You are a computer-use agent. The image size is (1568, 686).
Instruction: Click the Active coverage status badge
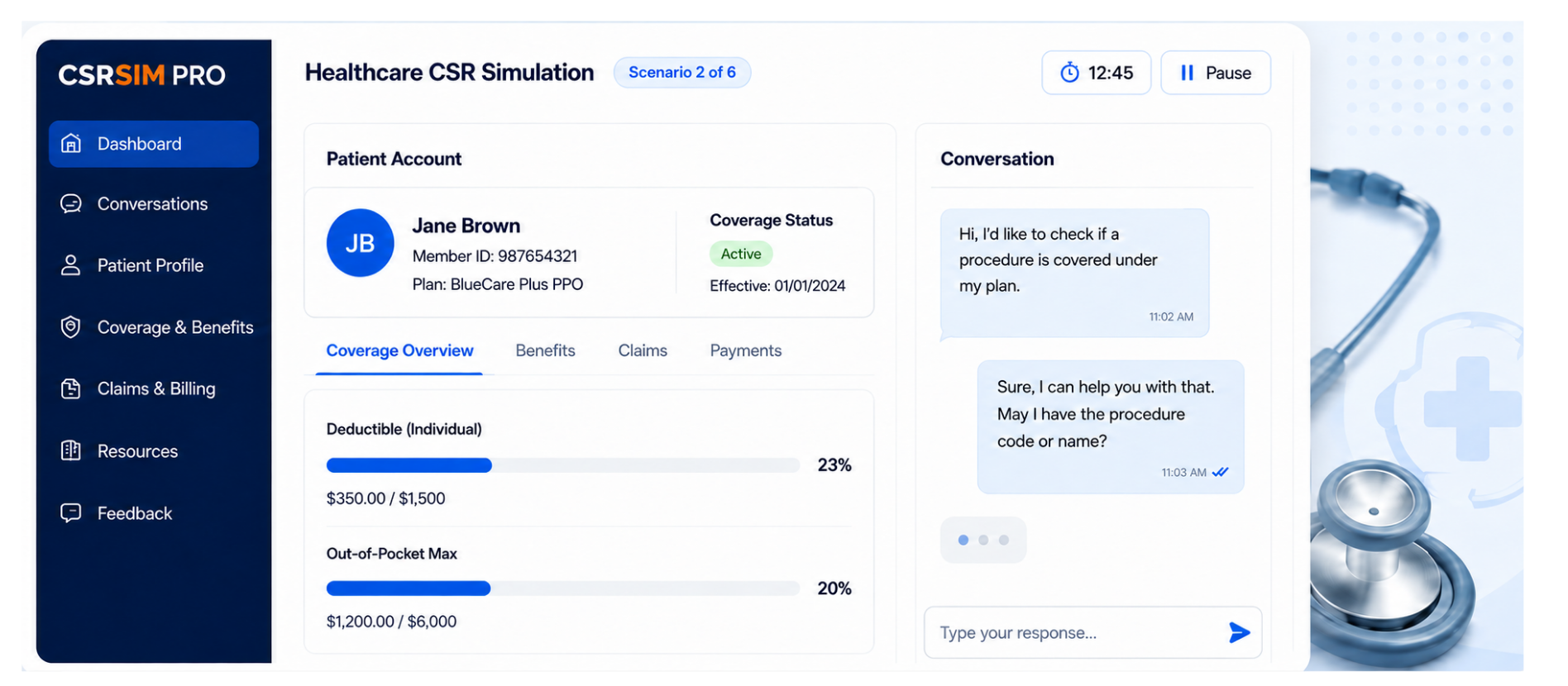coord(741,254)
